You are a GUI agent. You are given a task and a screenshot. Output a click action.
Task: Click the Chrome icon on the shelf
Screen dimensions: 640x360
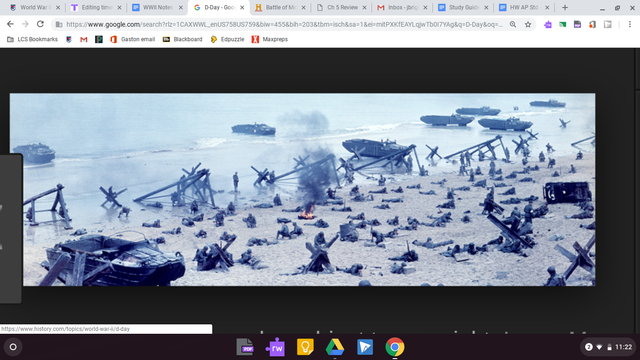pos(395,347)
